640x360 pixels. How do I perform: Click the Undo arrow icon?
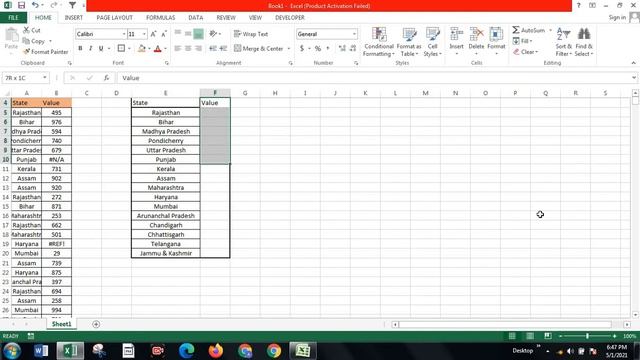point(35,5)
